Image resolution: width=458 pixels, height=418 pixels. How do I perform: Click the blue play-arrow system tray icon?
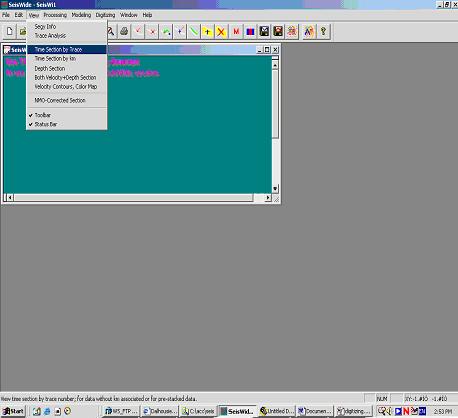coord(398,411)
